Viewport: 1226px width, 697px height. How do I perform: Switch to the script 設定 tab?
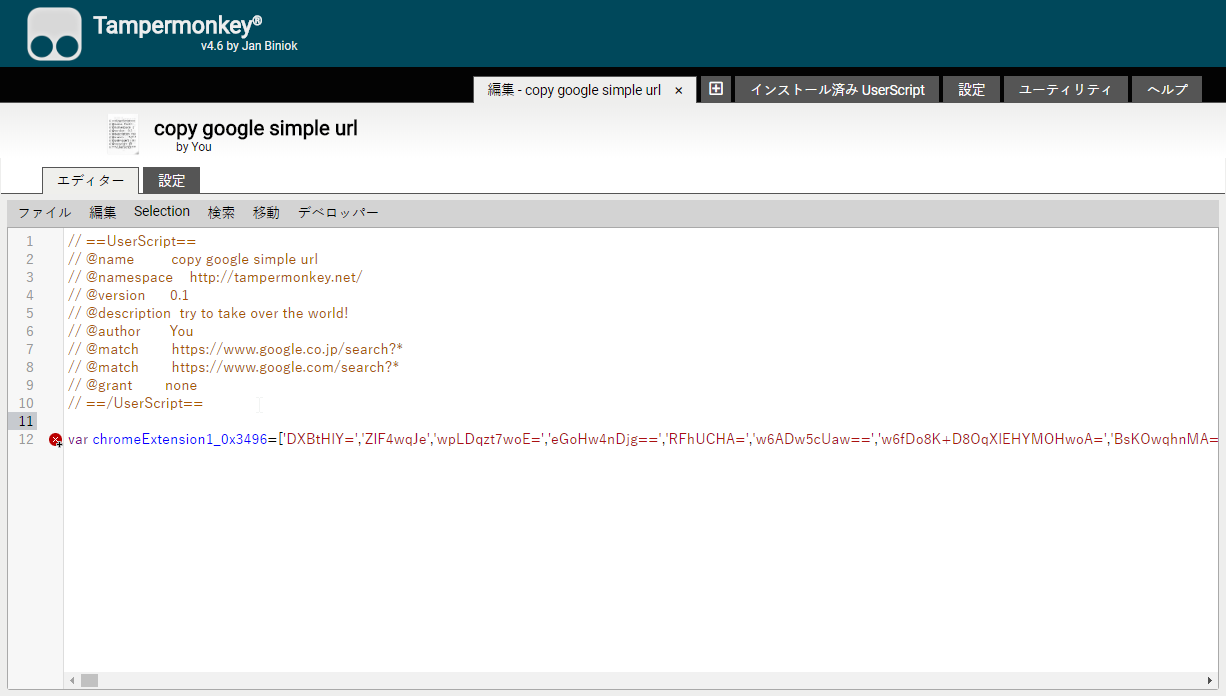[172, 181]
